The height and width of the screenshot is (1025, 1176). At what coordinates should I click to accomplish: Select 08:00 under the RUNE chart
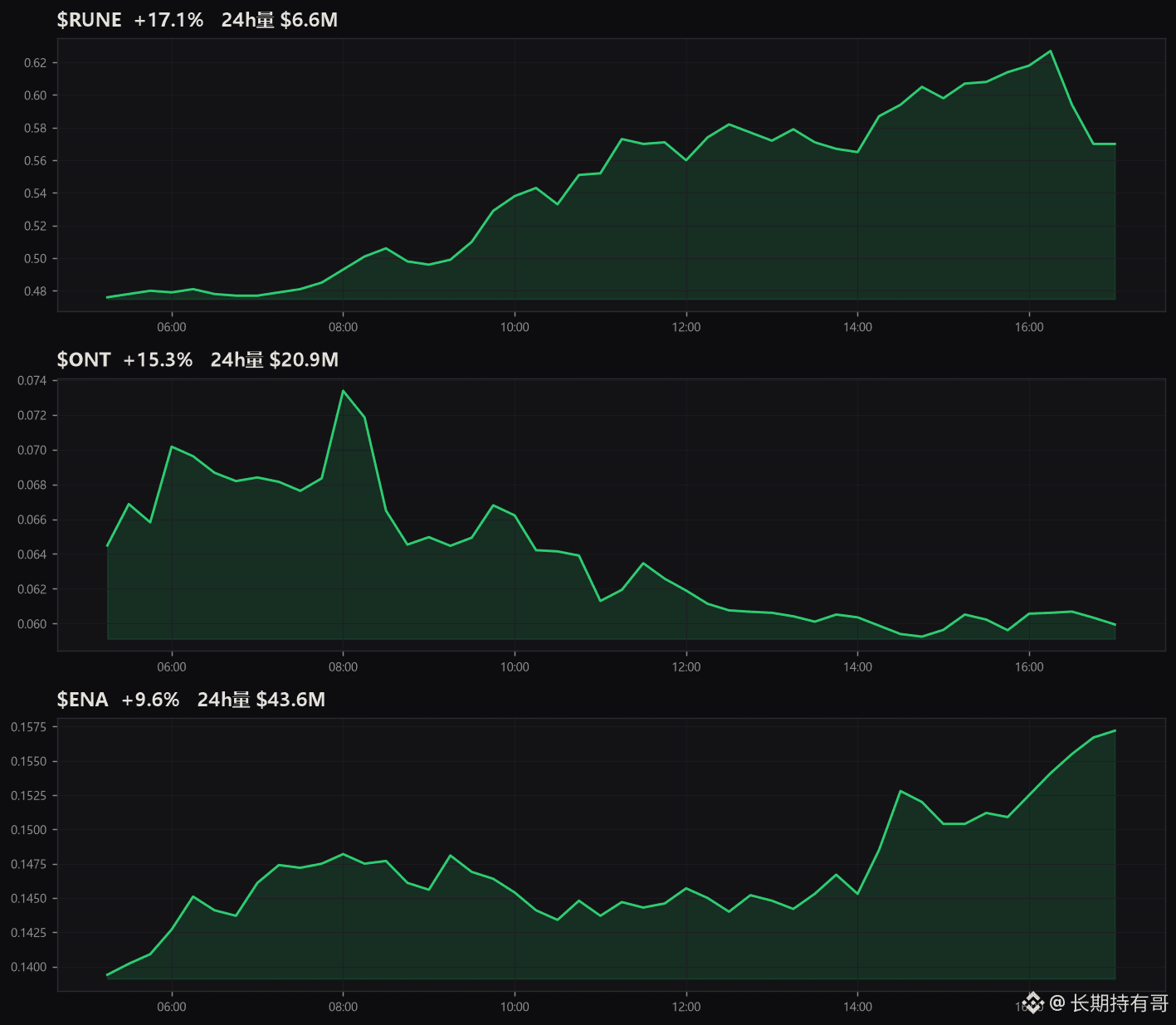coord(343,327)
